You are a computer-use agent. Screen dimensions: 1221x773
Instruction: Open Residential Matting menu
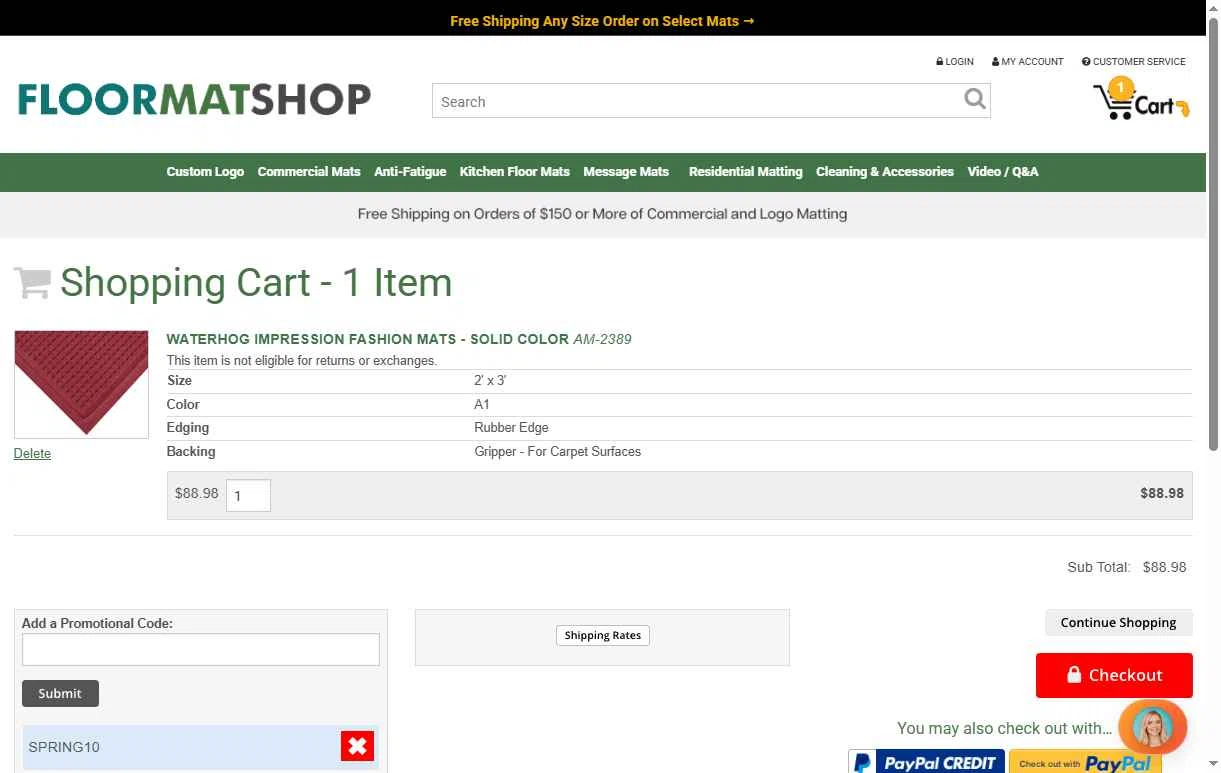[745, 172]
